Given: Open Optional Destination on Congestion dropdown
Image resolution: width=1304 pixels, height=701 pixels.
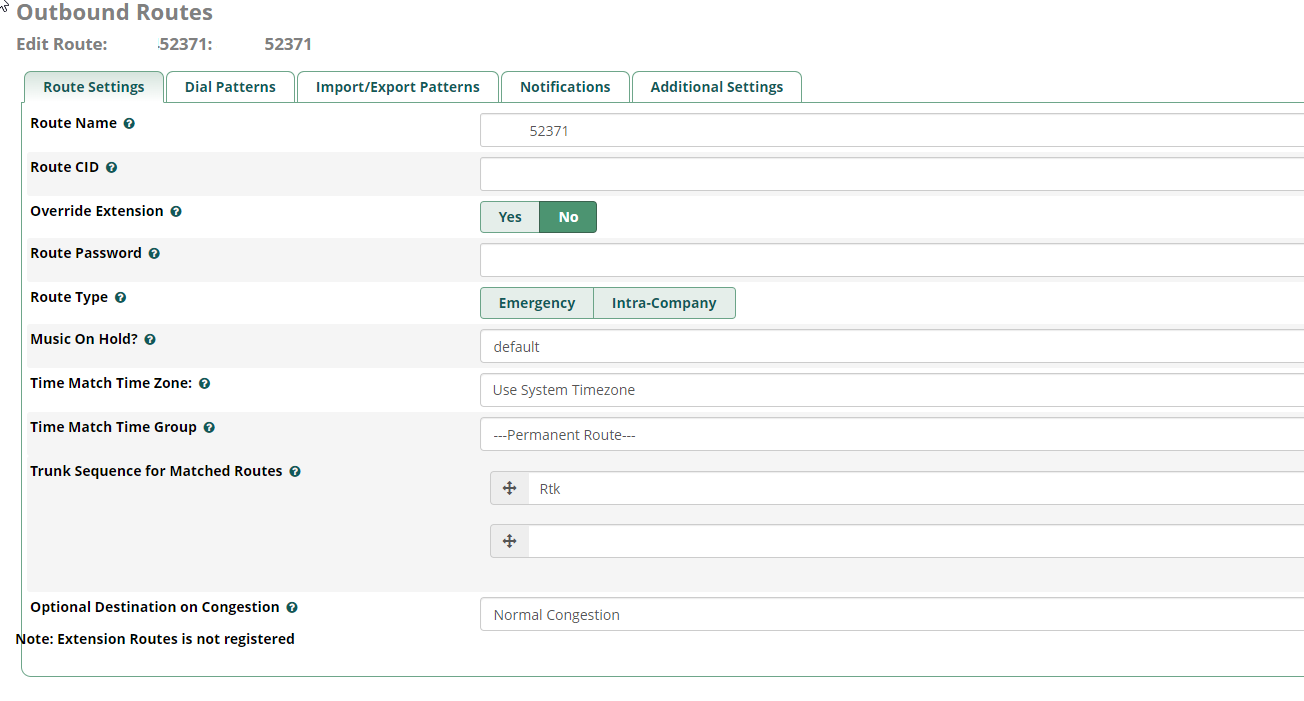Looking at the screenshot, I should click(x=890, y=615).
